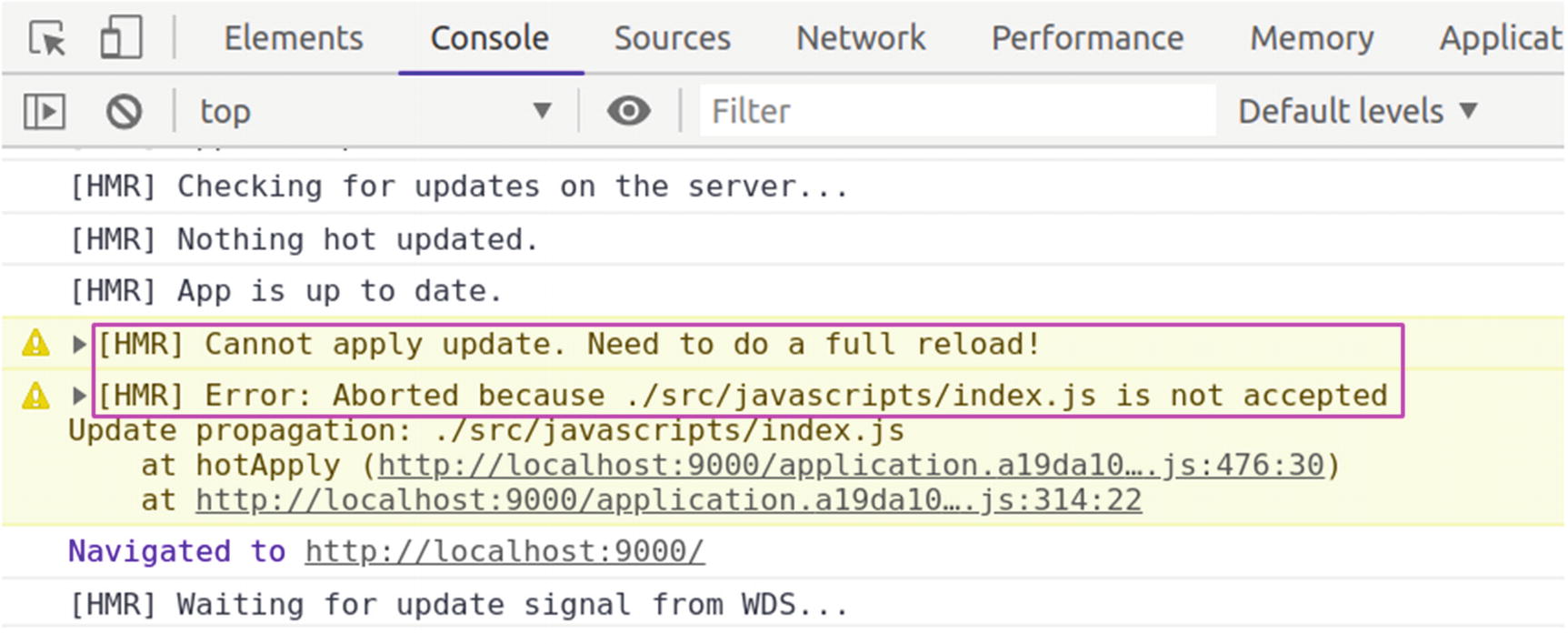The image size is (1568, 644).
Task: Open the Default levels dropdown
Action: pos(1356,112)
